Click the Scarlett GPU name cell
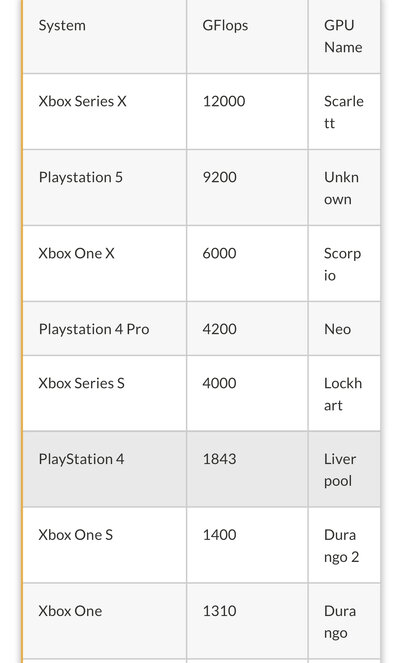This screenshot has width=400, height=663. pyautogui.click(x=344, y=112)
